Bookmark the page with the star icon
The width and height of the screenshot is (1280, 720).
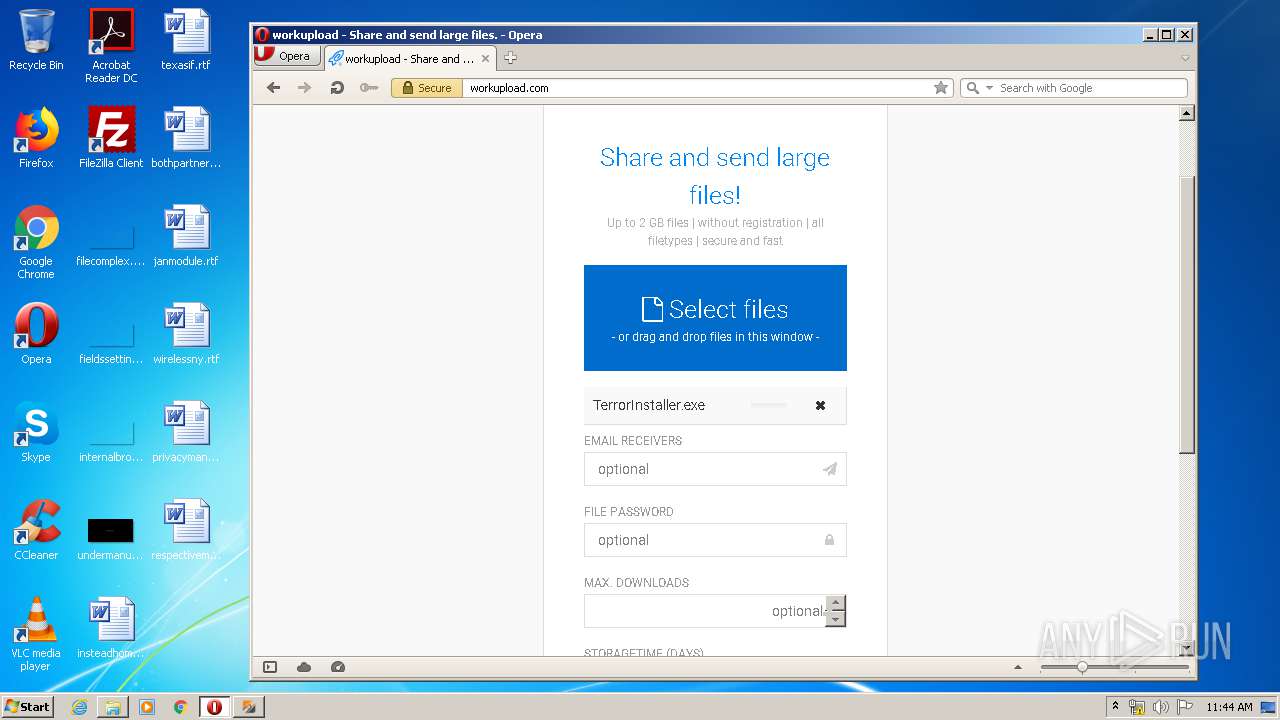tap(941, 88)
